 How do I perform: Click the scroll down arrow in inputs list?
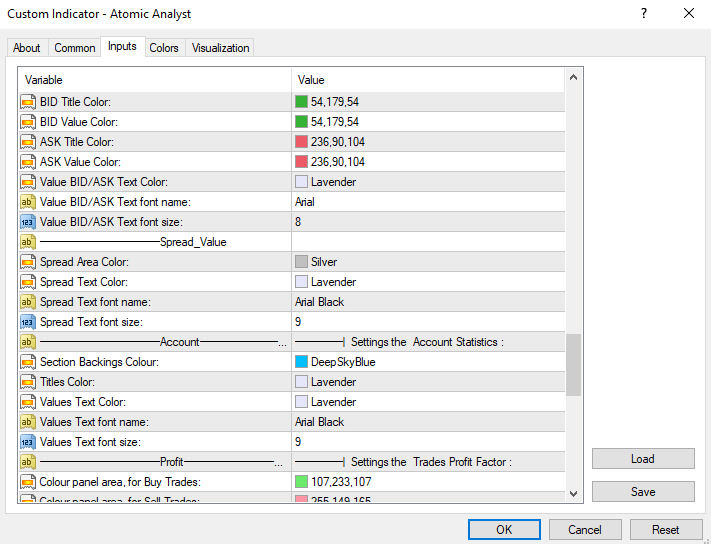(573, 493)
